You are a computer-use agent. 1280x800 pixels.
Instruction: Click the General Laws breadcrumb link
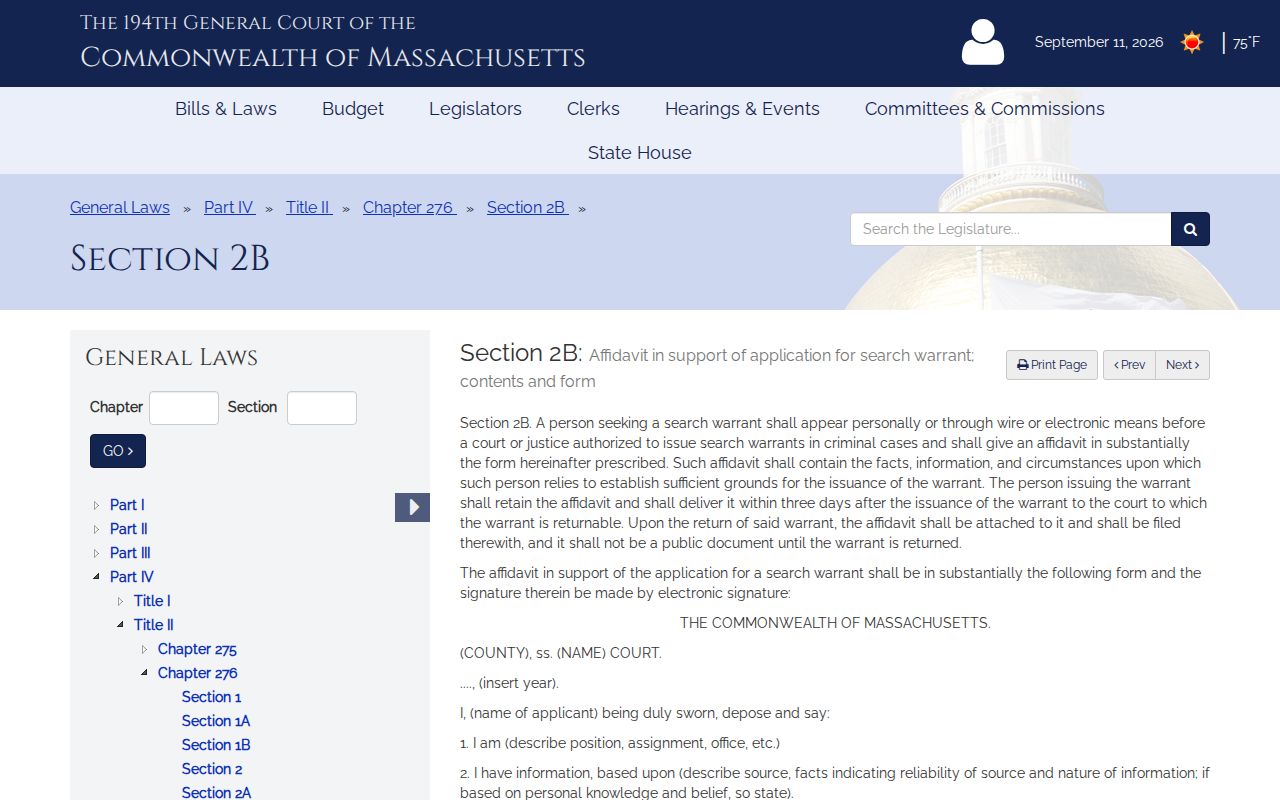point(120,208)
